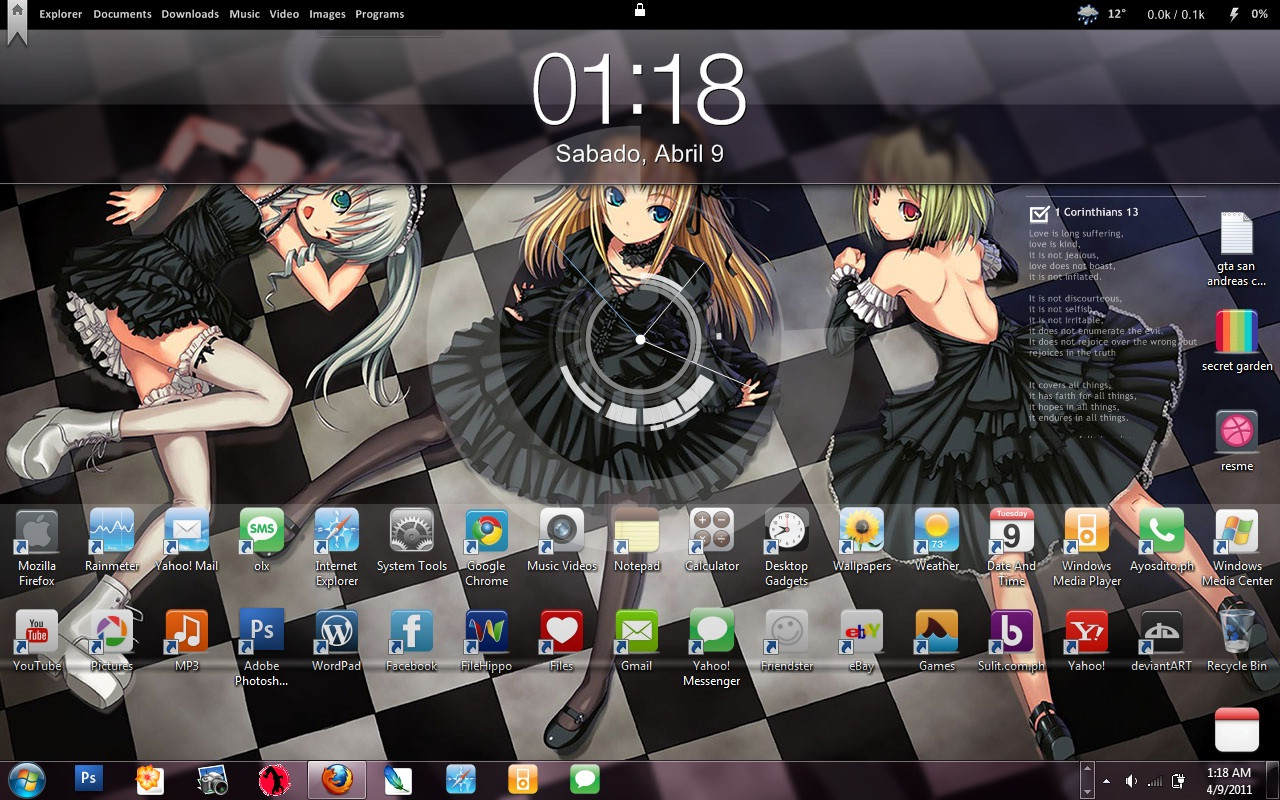Select Video in the top bar
Screen dimensions: 1280x800
pos(284,14)
